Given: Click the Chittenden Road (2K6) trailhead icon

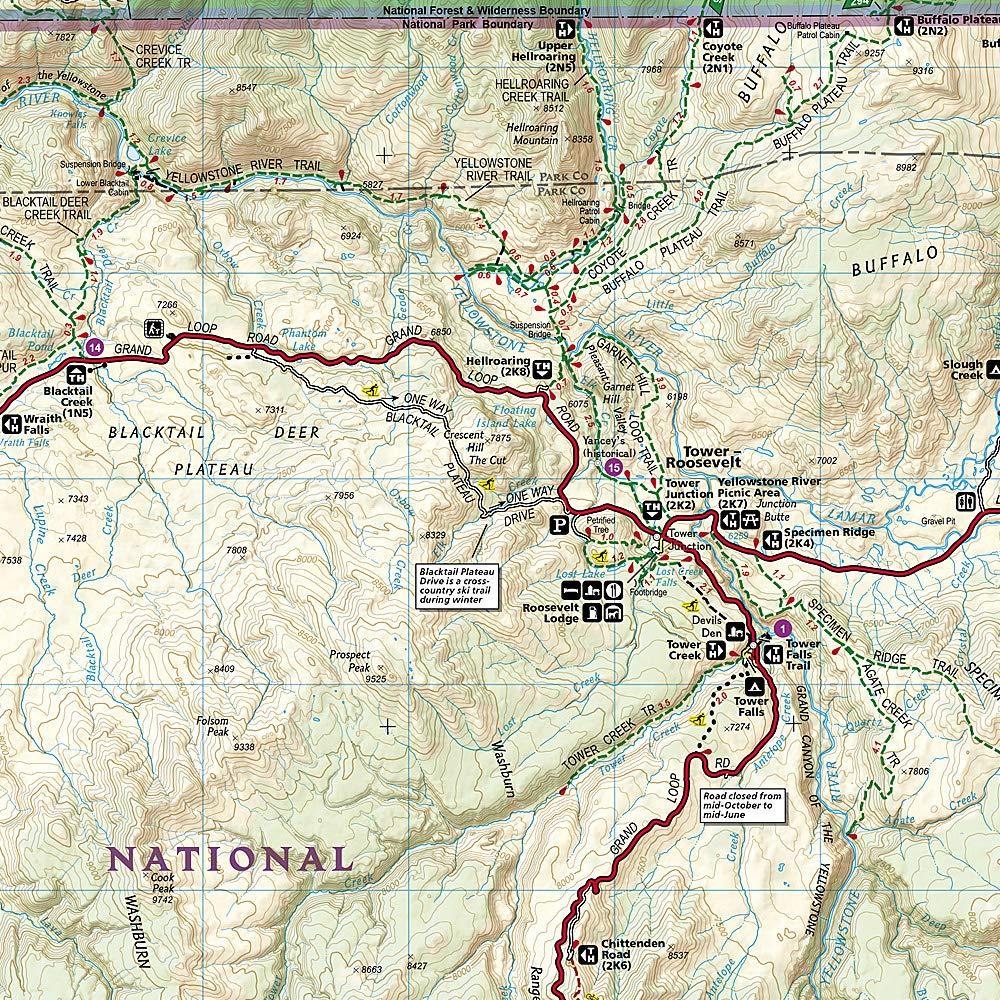Looking at the screenshot, I should click(588, 955).
